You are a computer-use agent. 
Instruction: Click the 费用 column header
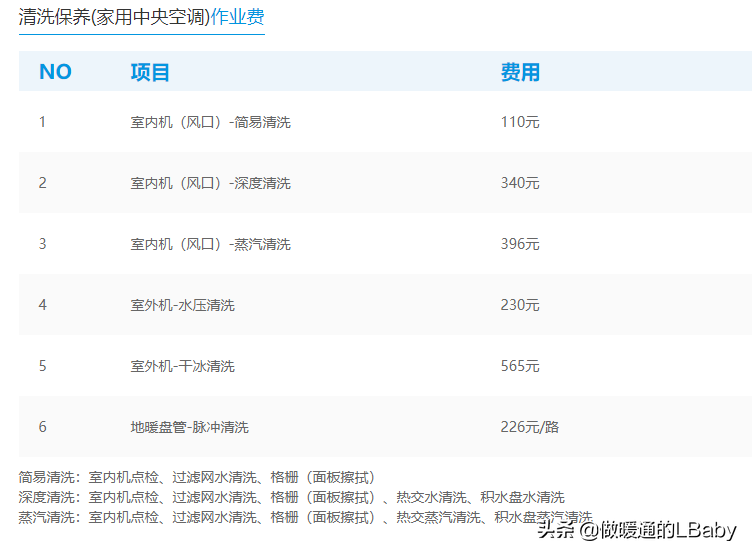pos(520,72)
